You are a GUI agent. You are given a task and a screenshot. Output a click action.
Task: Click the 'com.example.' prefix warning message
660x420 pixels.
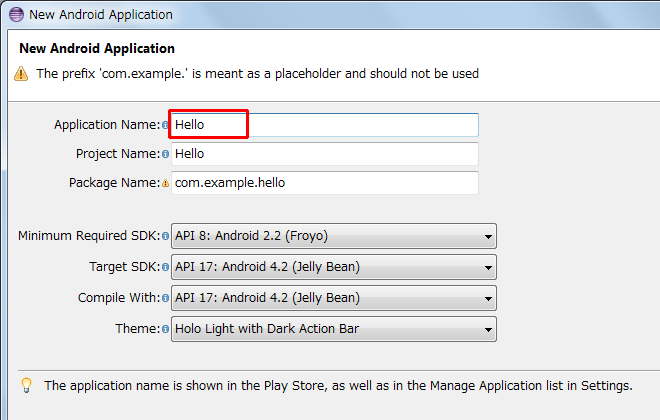[258, 74]
